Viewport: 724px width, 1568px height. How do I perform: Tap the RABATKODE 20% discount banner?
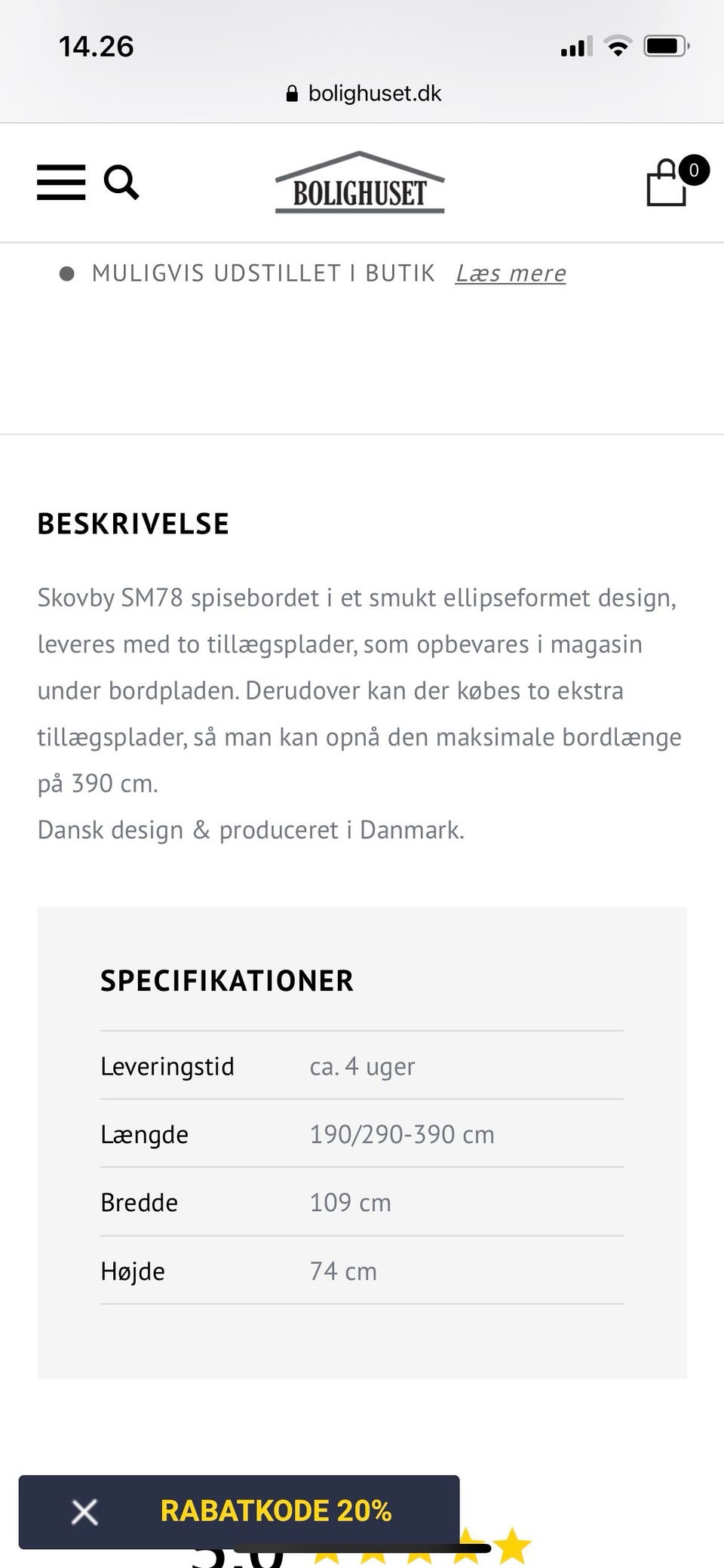click(276, 1511)
